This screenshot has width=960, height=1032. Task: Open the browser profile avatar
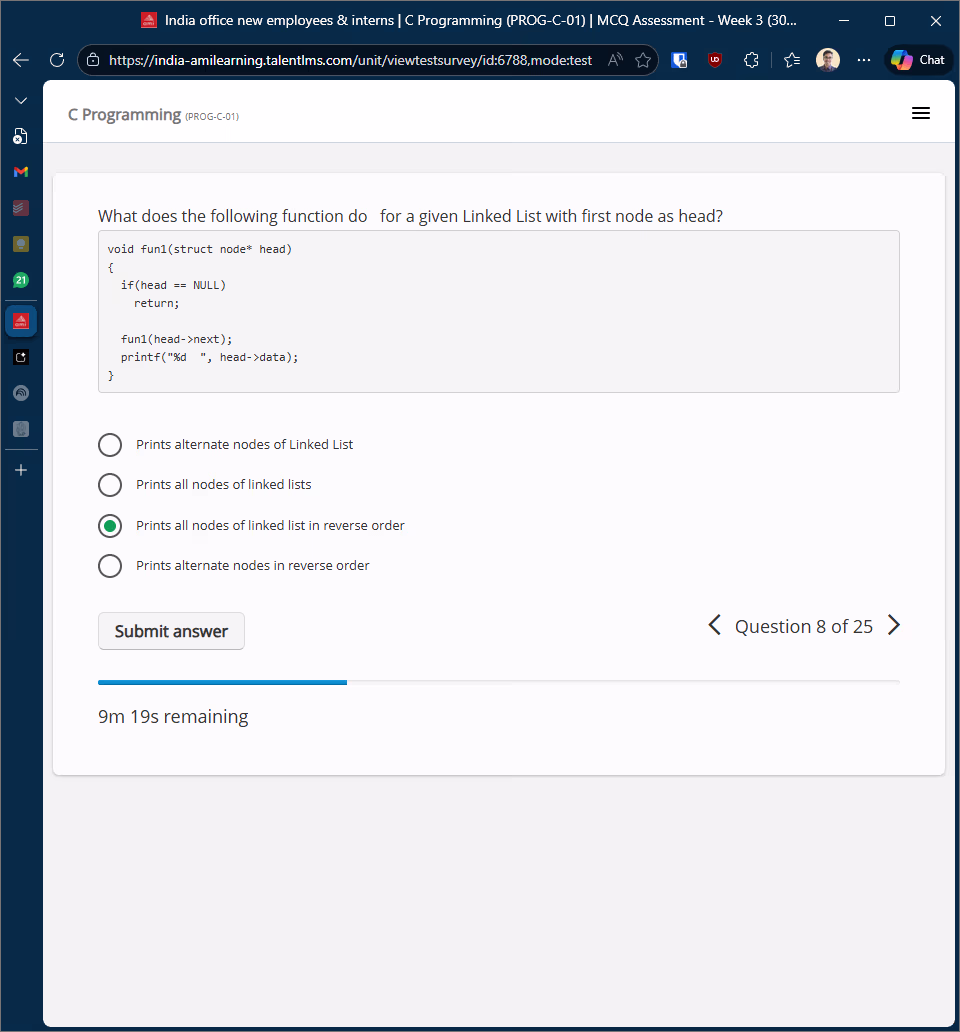point(828,60)
